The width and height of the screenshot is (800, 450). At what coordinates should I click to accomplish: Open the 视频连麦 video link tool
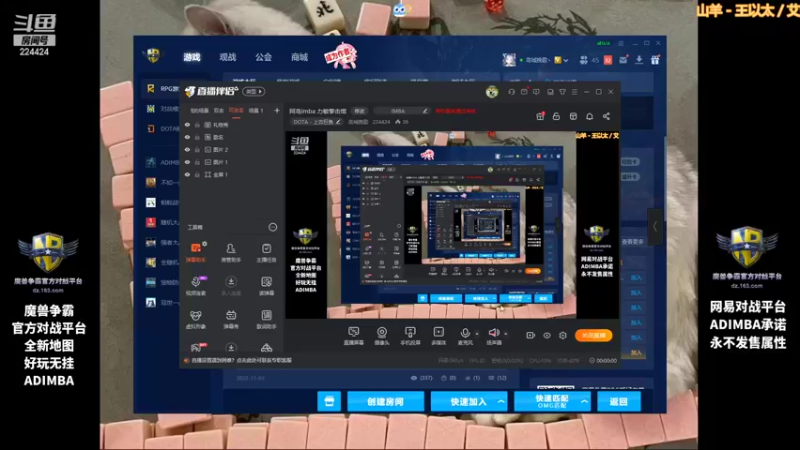pos(195,286)
